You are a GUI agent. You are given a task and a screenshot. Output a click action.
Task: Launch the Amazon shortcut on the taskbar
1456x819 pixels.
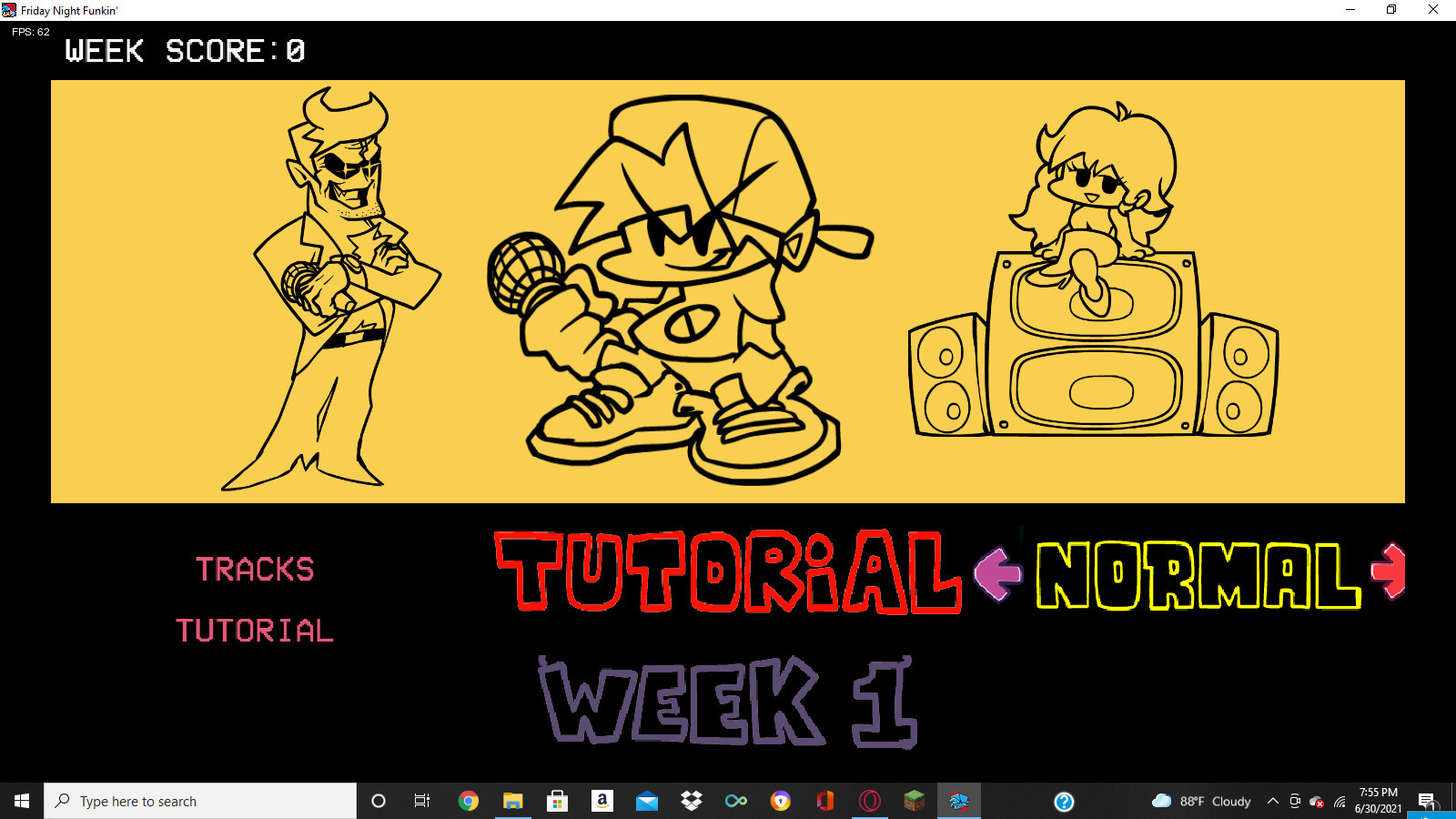tap(601, 801)
